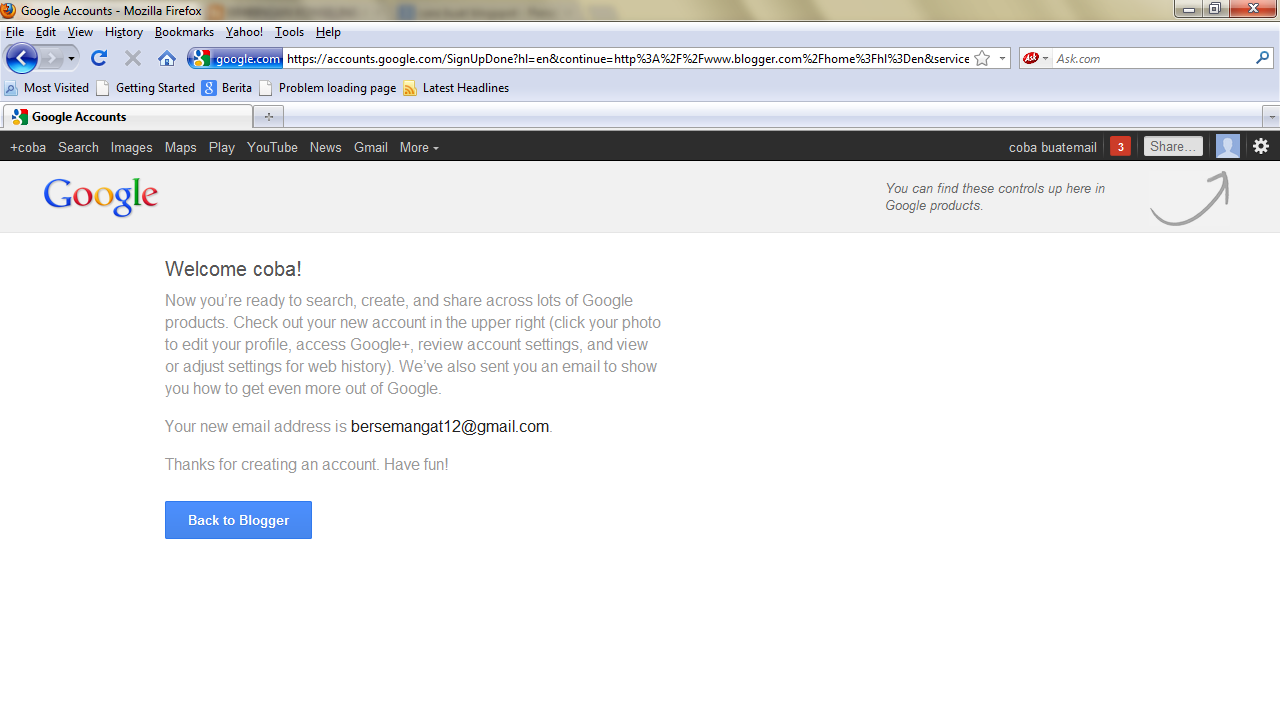Viewport: 1281px width, 701px height.
Task: Click the Google logo
Action: 100,197
